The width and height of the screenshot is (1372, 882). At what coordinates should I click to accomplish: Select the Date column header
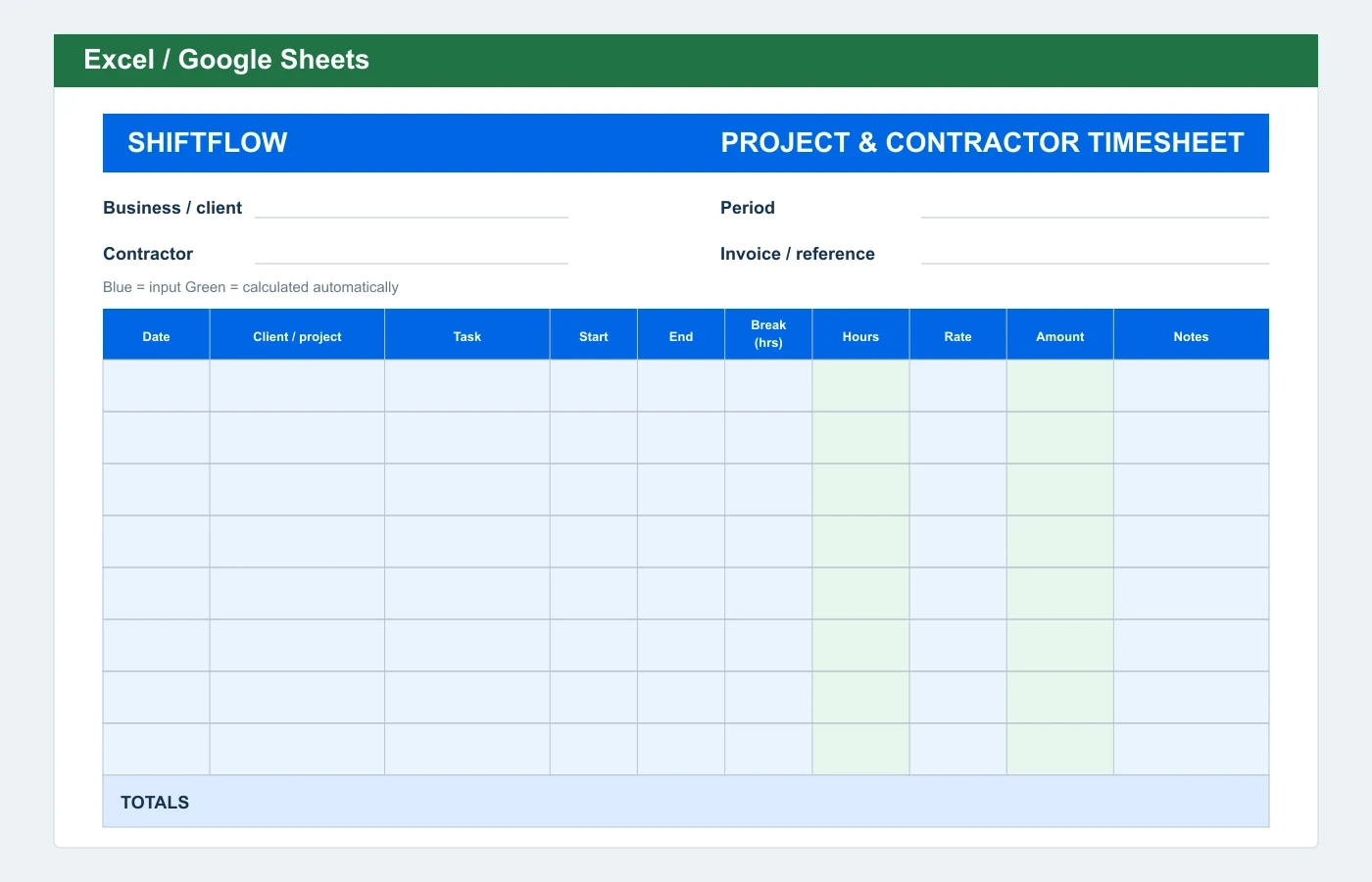click(x=157, y=335)
